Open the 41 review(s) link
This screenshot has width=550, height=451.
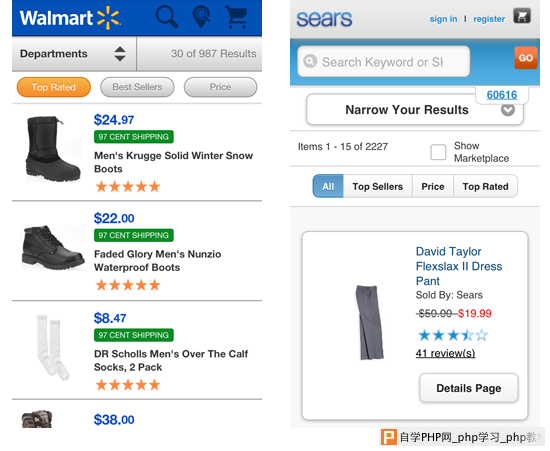(x=445, y=353)
